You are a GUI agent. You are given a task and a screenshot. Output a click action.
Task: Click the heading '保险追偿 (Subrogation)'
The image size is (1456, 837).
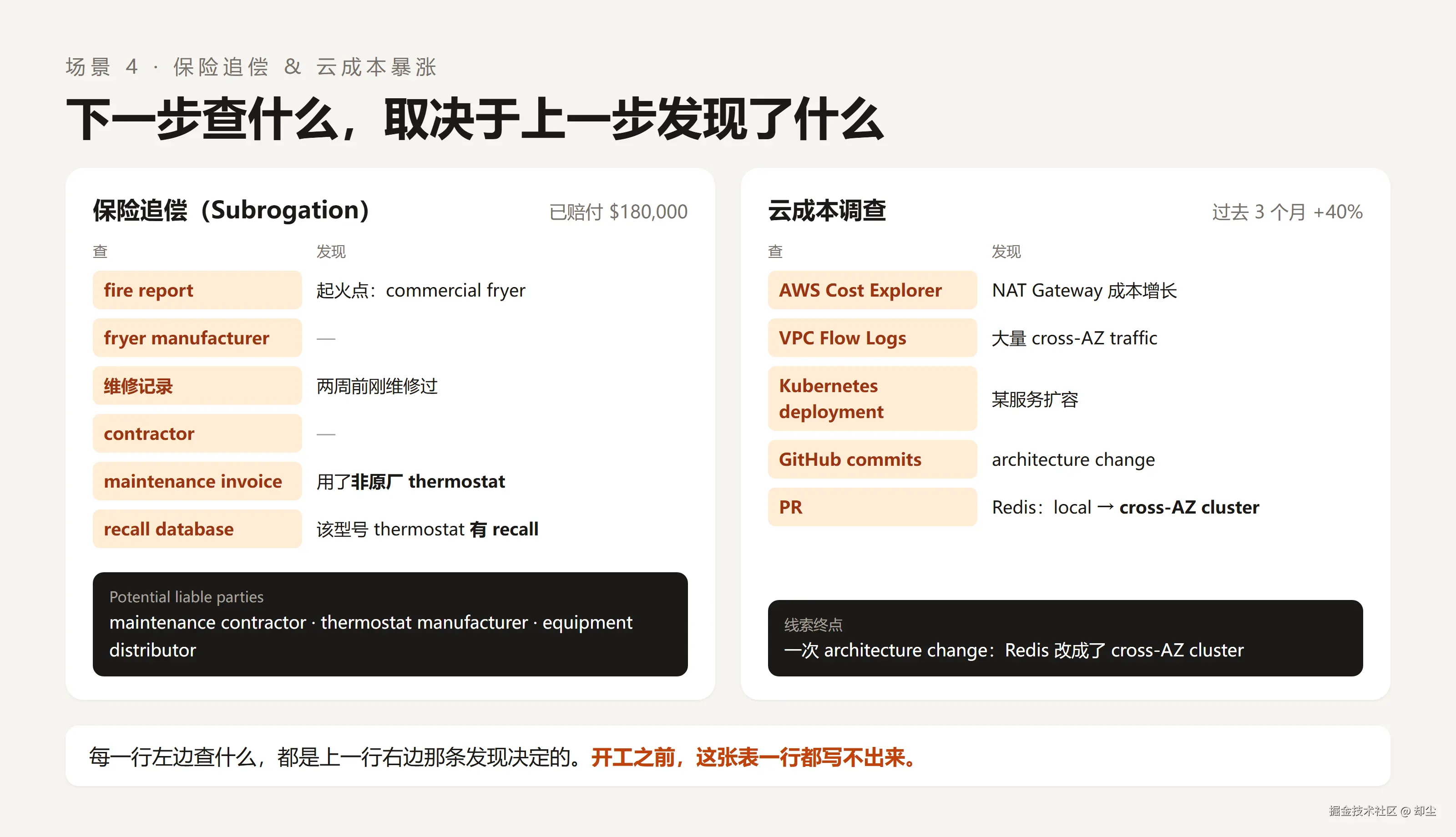231,211
